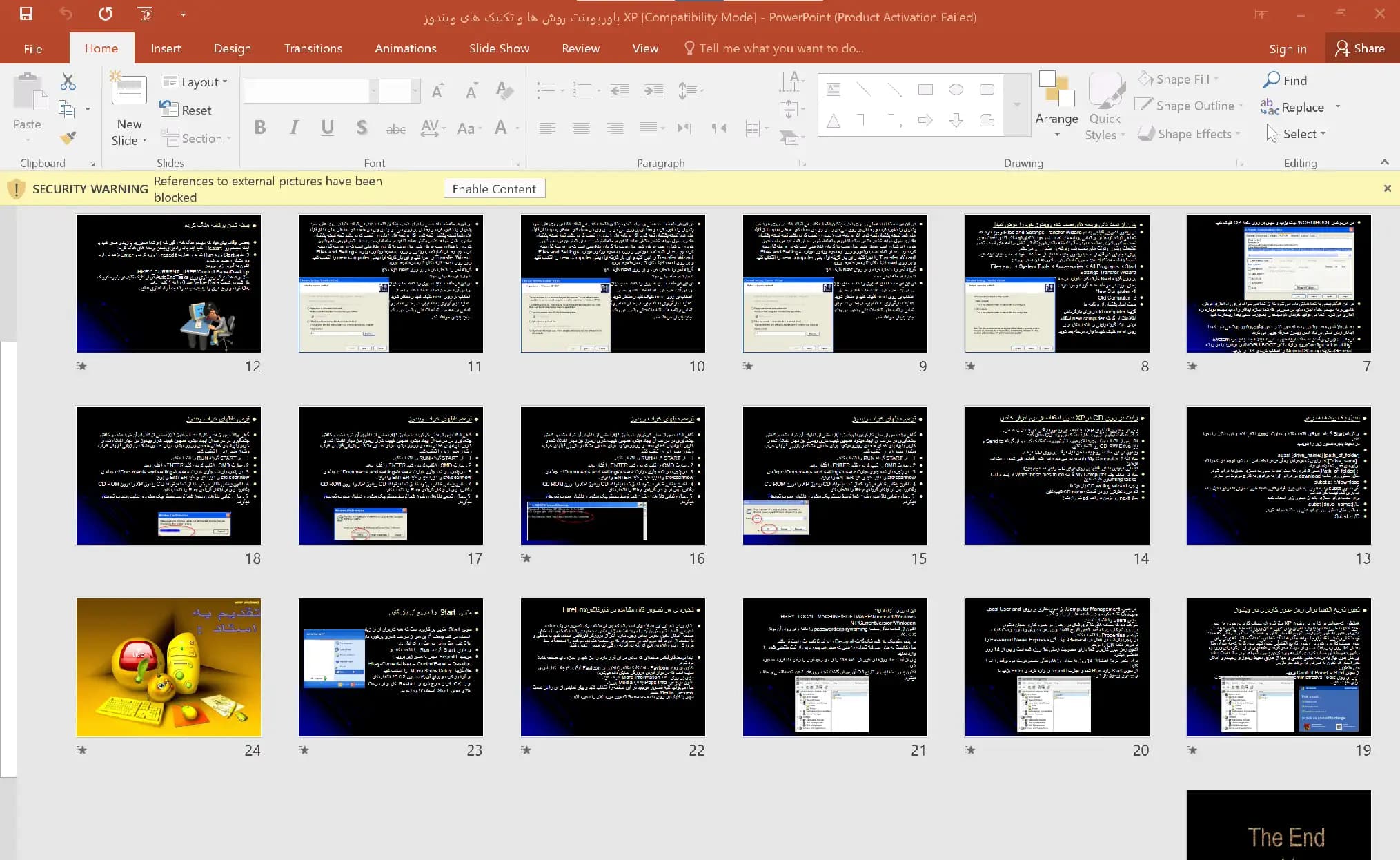
Task: Click the Bold formatting icon
Action: [x=260, y=127]
